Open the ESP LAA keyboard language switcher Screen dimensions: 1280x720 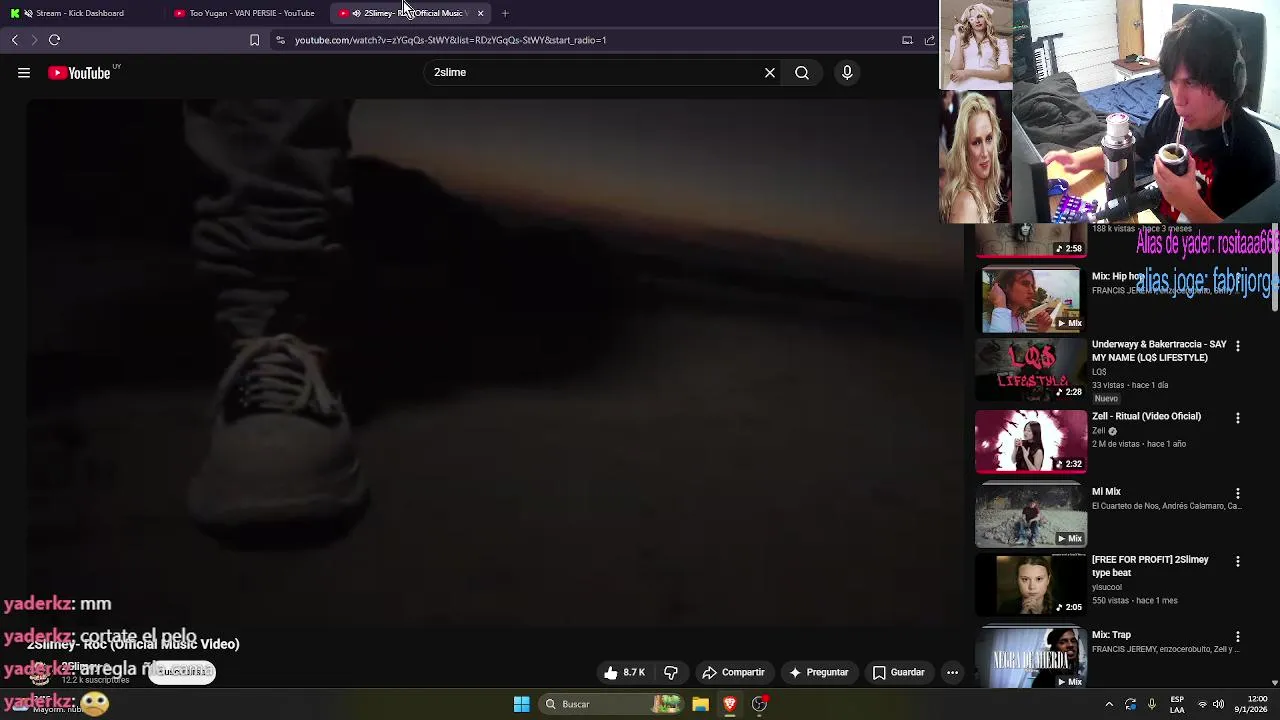1177,704
